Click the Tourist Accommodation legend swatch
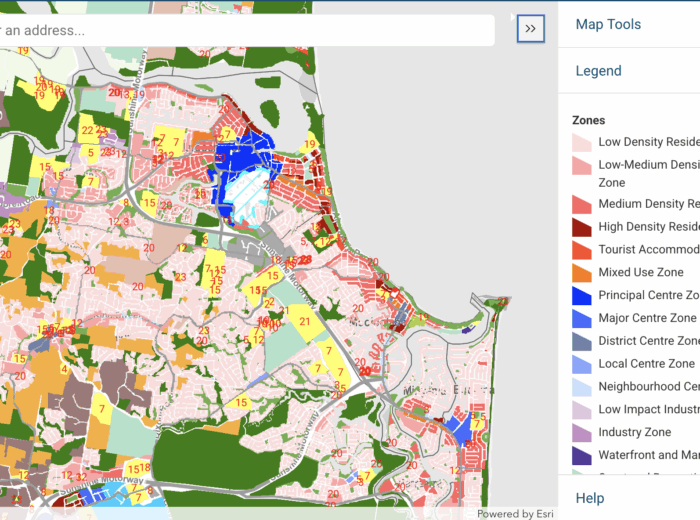 (x=582, y=250)
